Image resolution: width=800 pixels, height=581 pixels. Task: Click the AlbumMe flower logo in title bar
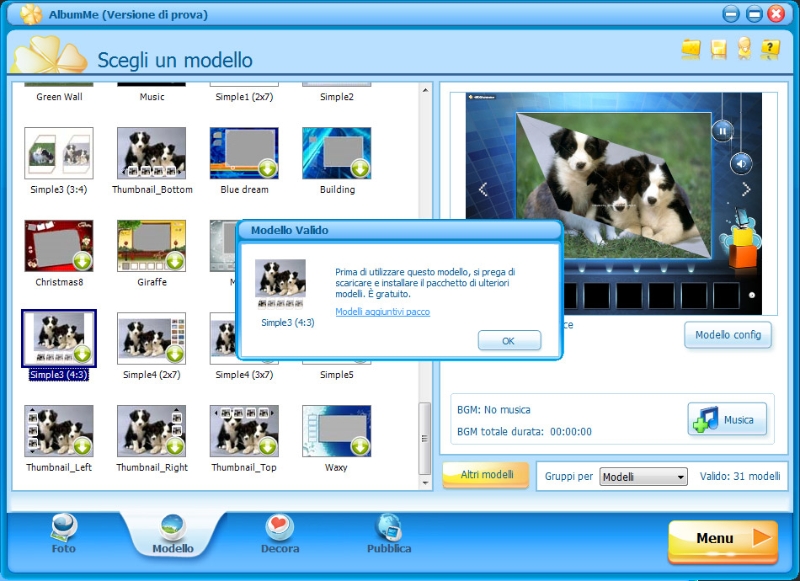pos(31,14)
